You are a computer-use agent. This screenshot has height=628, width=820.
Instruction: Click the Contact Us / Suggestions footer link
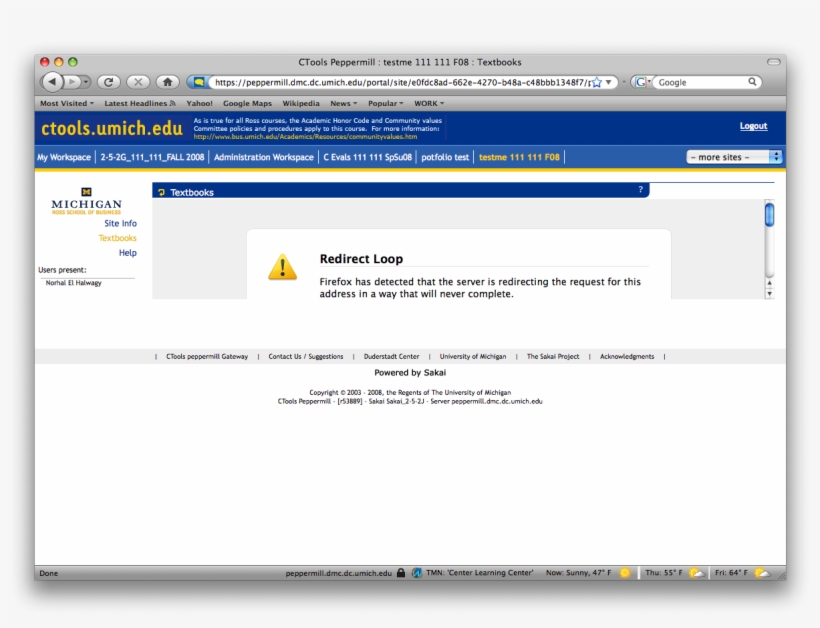(x=305, y=356)
